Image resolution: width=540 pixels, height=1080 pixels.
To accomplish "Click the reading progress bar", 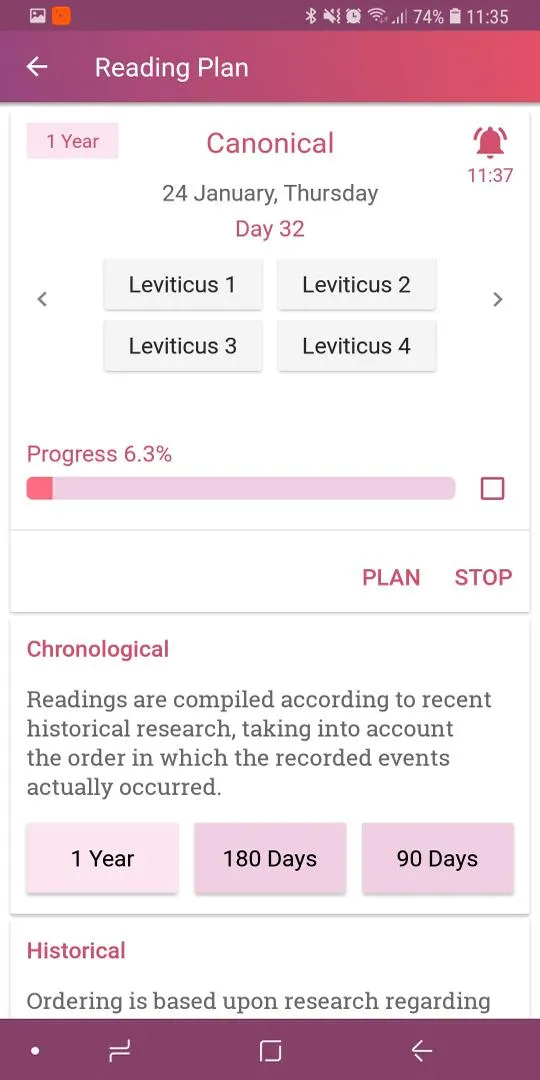I will (x=240, y=488).
